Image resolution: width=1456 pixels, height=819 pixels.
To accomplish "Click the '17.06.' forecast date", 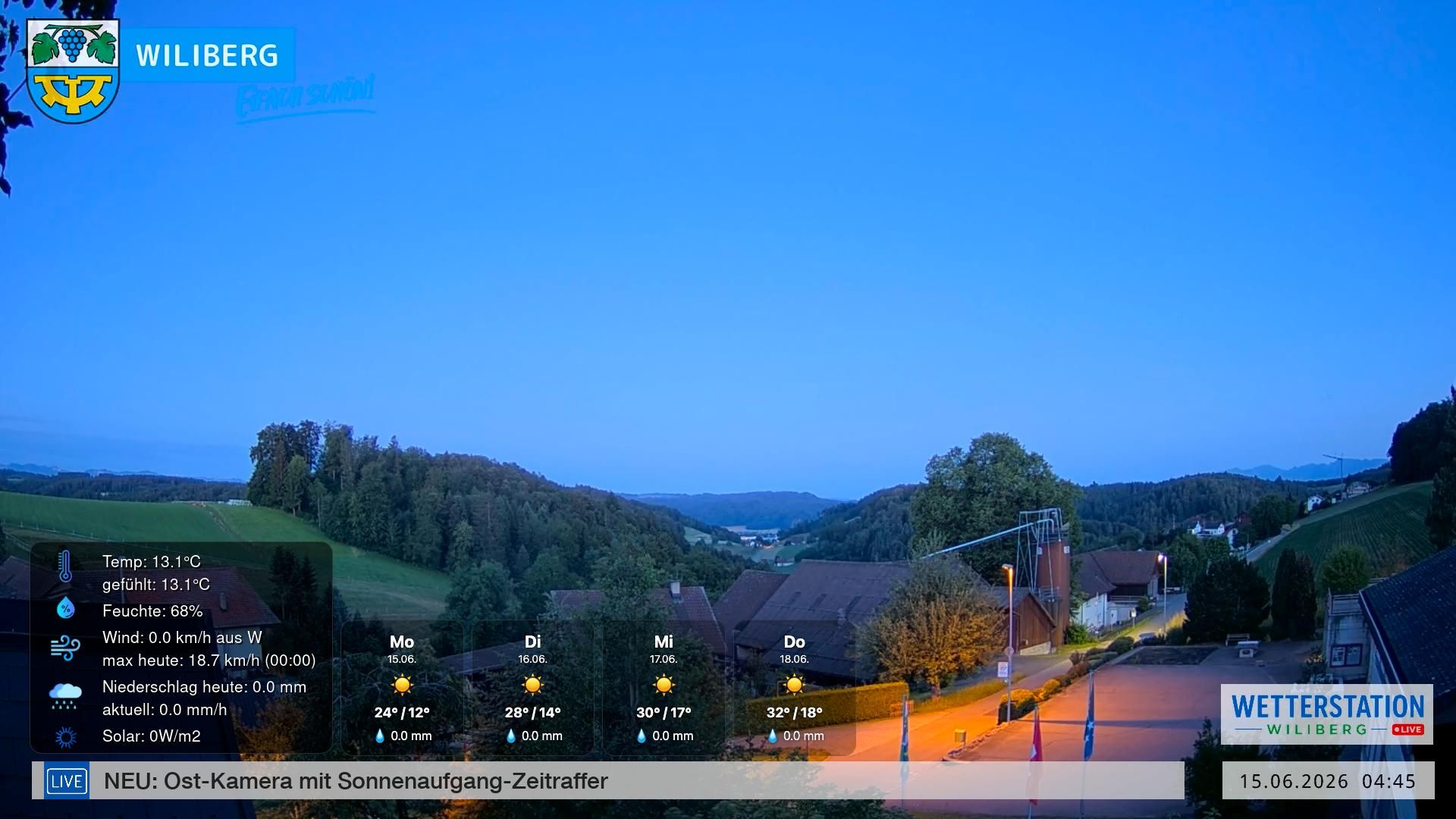I will coord(664,659).
